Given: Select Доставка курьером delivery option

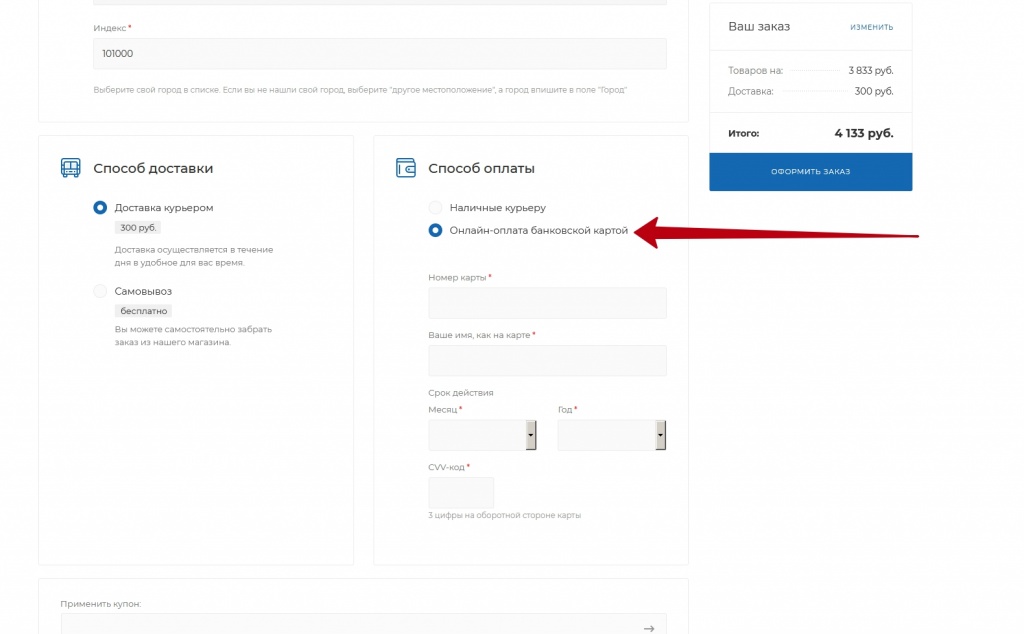Looking at the screenshot, I should pos(100,208).
